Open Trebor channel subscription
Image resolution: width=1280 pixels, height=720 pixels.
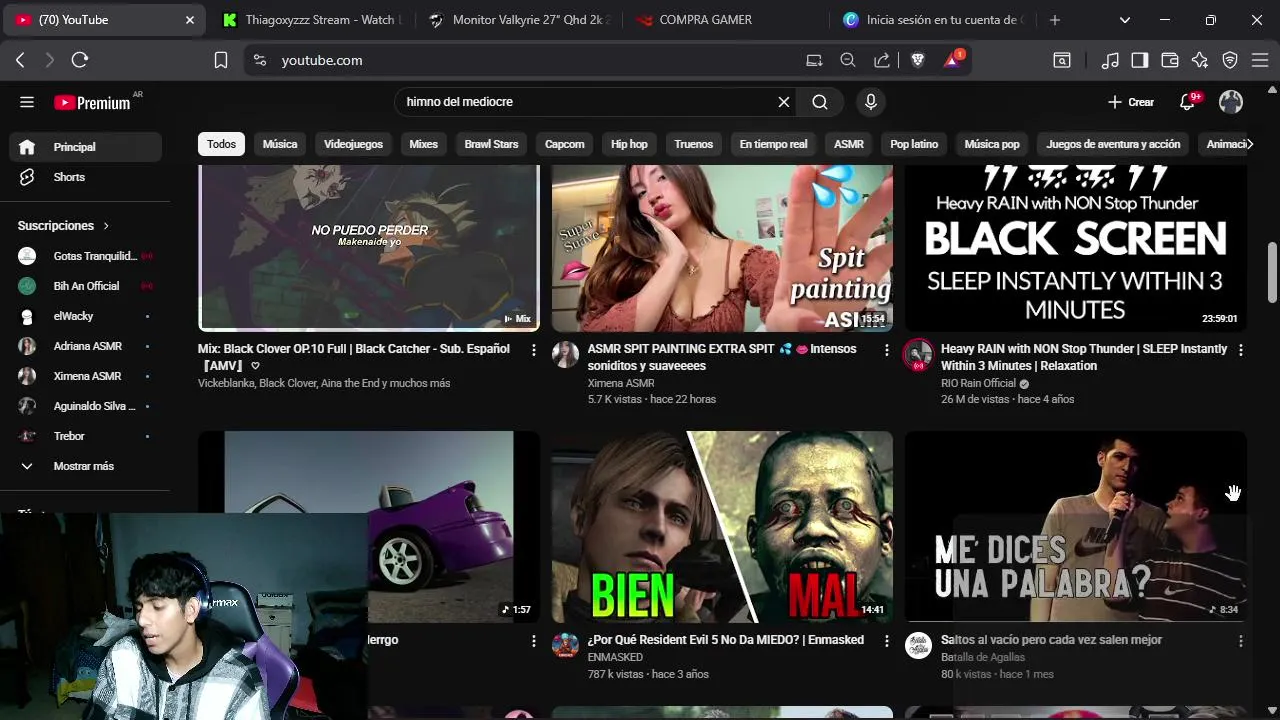86,436
